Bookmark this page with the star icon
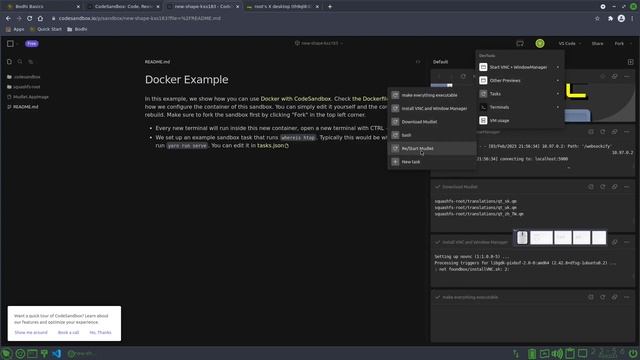This screenshot has width=640, height=360. point(597,18)
